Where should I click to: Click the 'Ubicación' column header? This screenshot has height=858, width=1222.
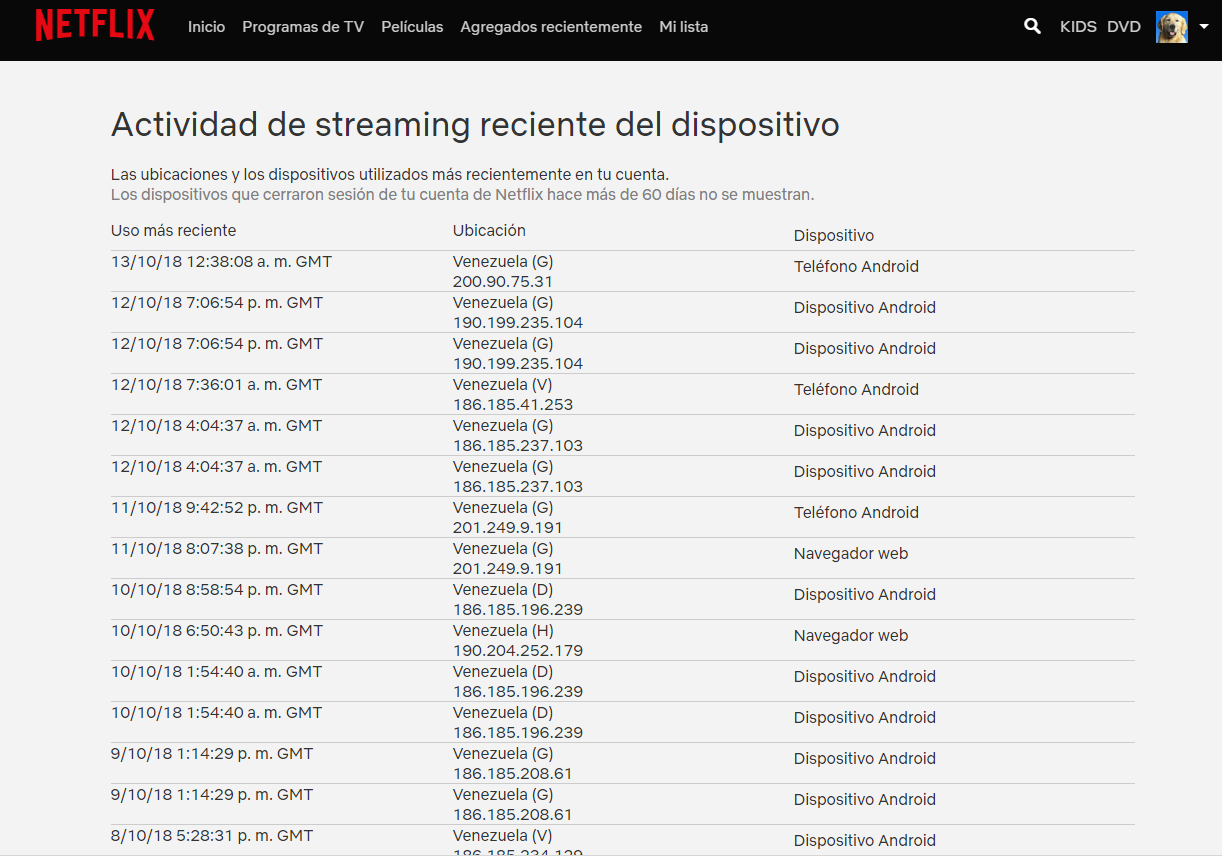(x=489, y=231)
